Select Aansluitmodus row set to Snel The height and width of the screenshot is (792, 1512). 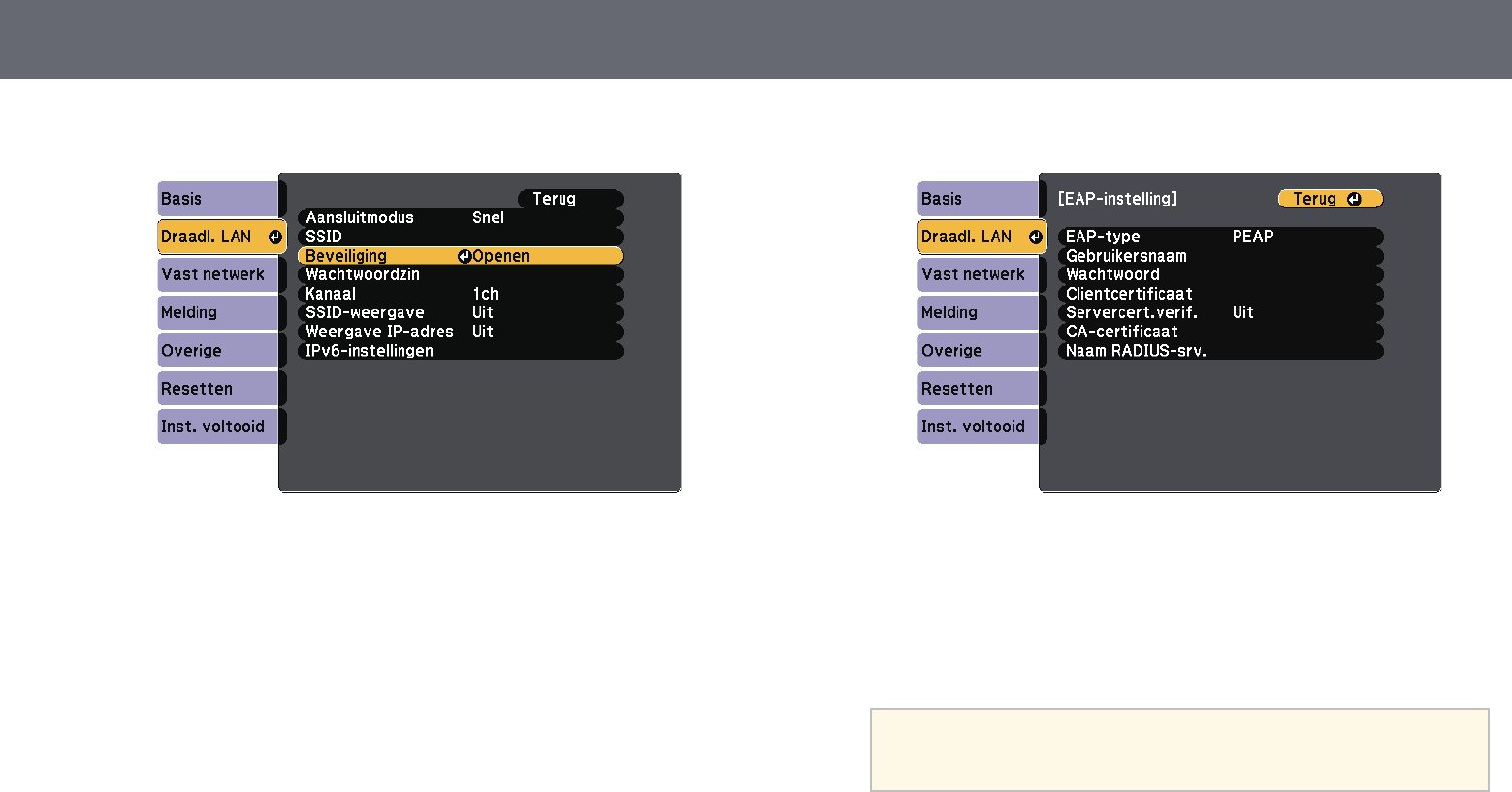click(460, 218)
